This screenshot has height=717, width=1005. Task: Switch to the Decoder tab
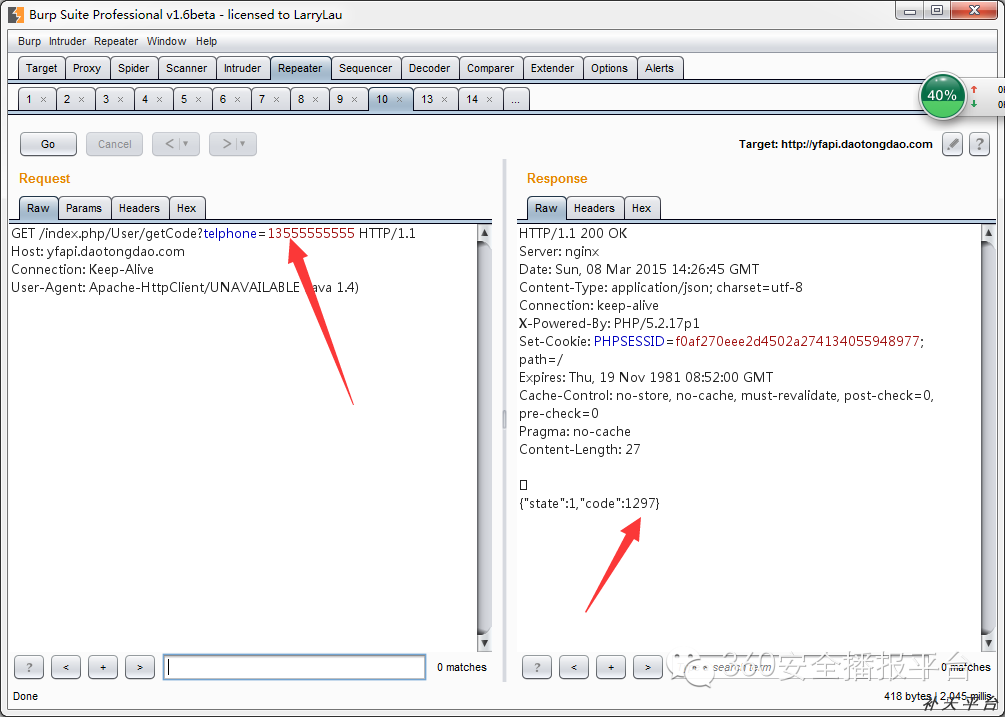tap(429, 68)
